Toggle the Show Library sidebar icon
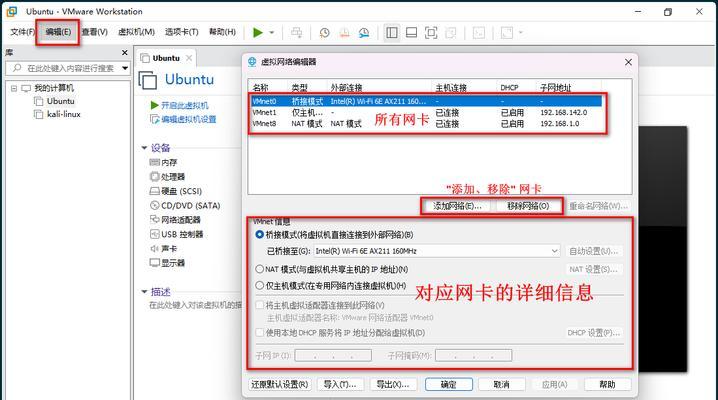The height and width of the screenshot is (400, 718). [x=392, y=32]
